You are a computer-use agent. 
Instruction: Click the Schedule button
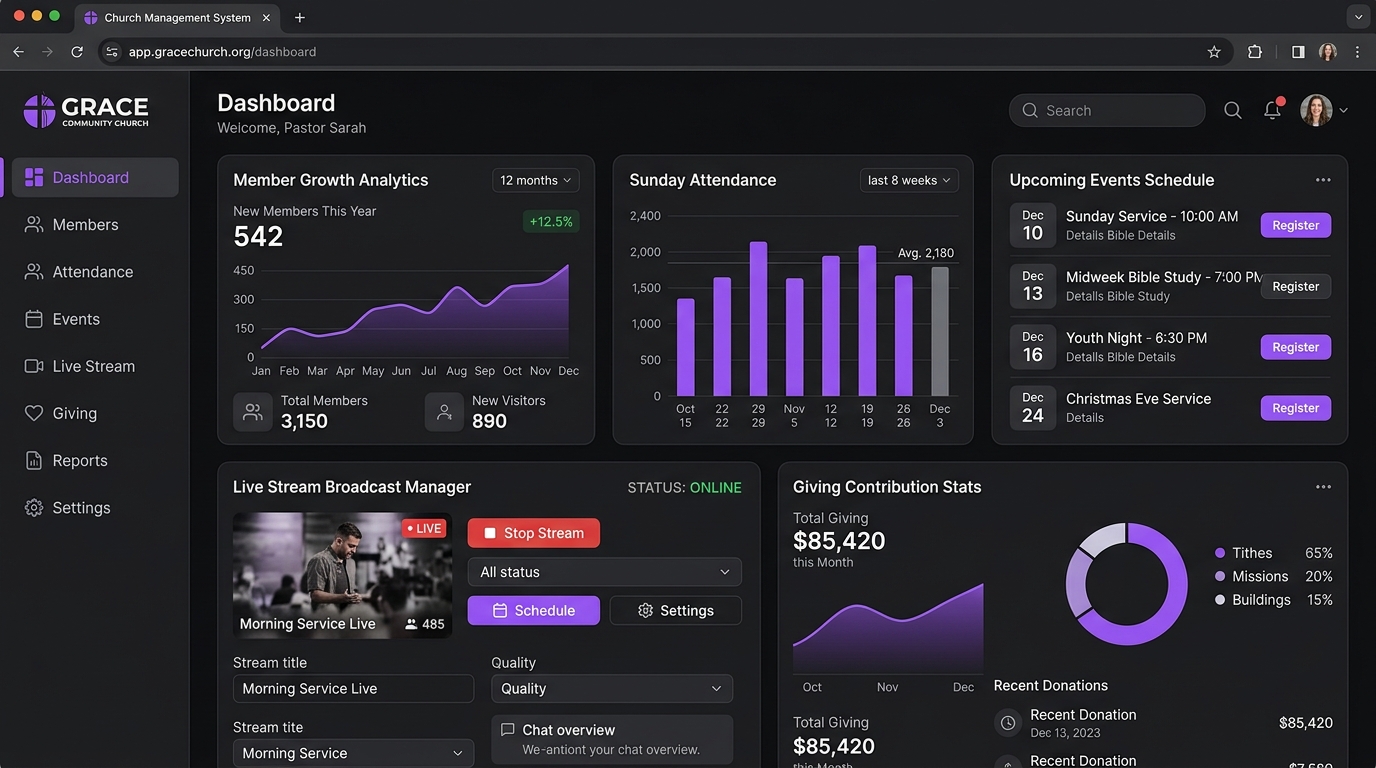(534, 610)
